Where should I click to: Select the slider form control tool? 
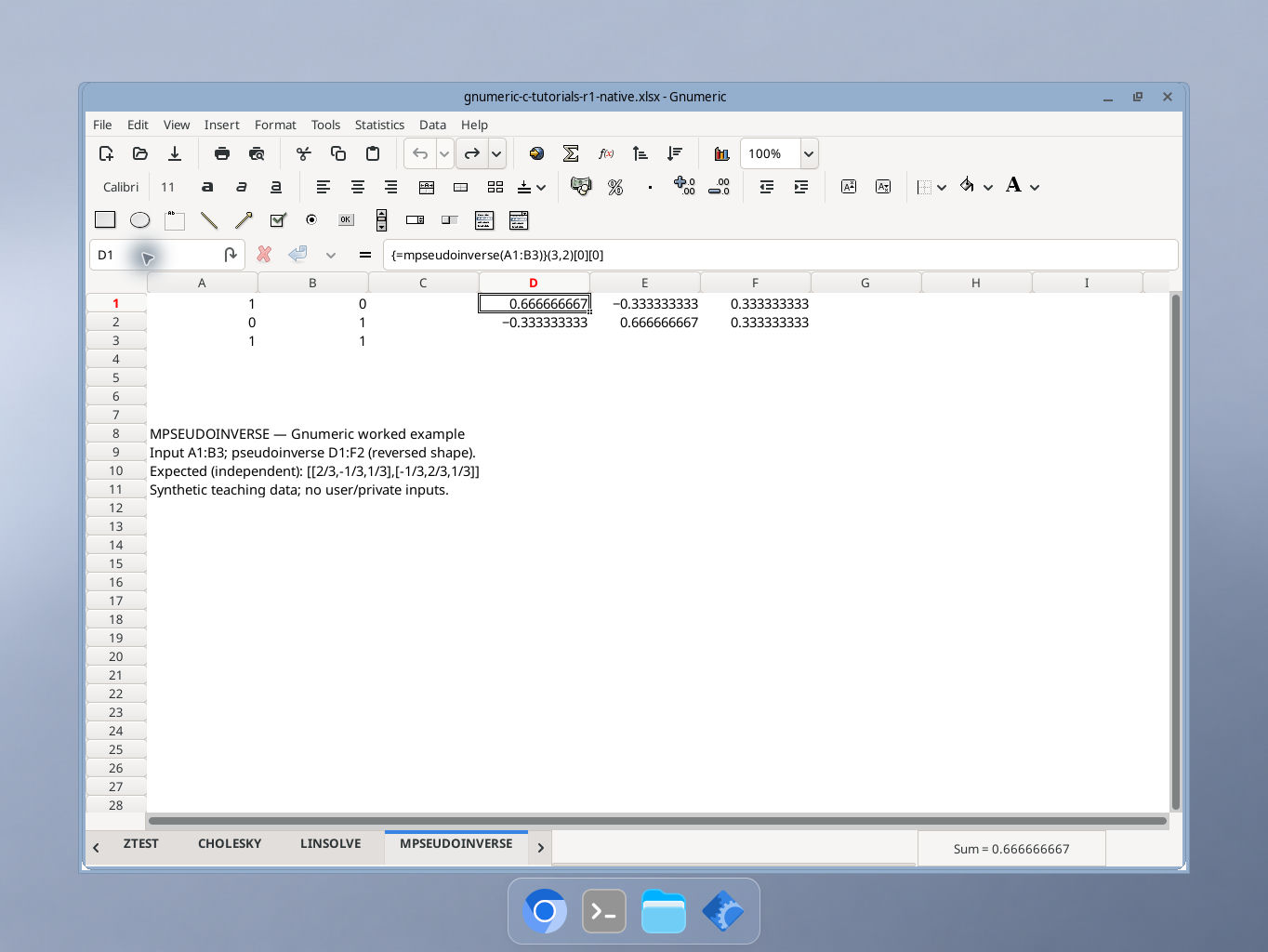(450, 220)
